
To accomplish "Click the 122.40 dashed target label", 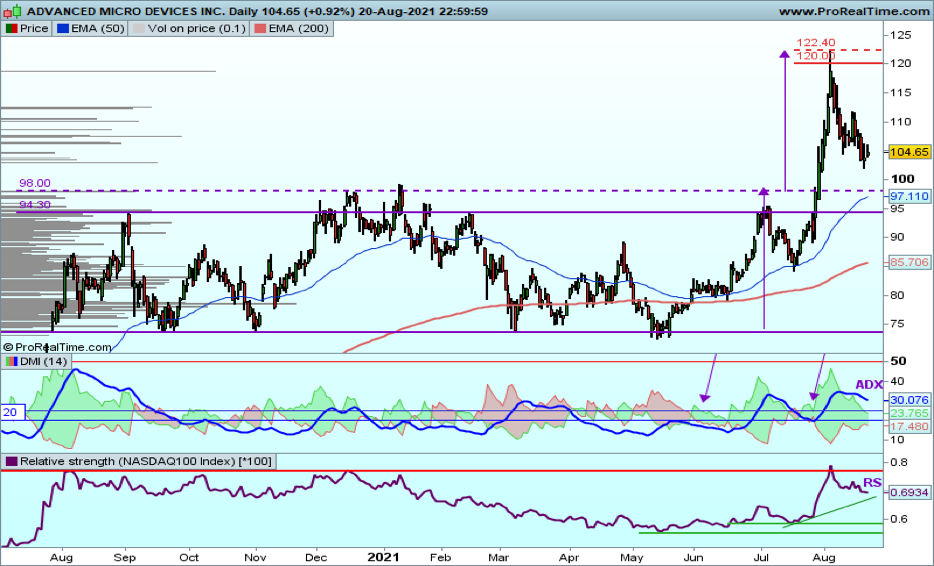I will tap(815, 42).
